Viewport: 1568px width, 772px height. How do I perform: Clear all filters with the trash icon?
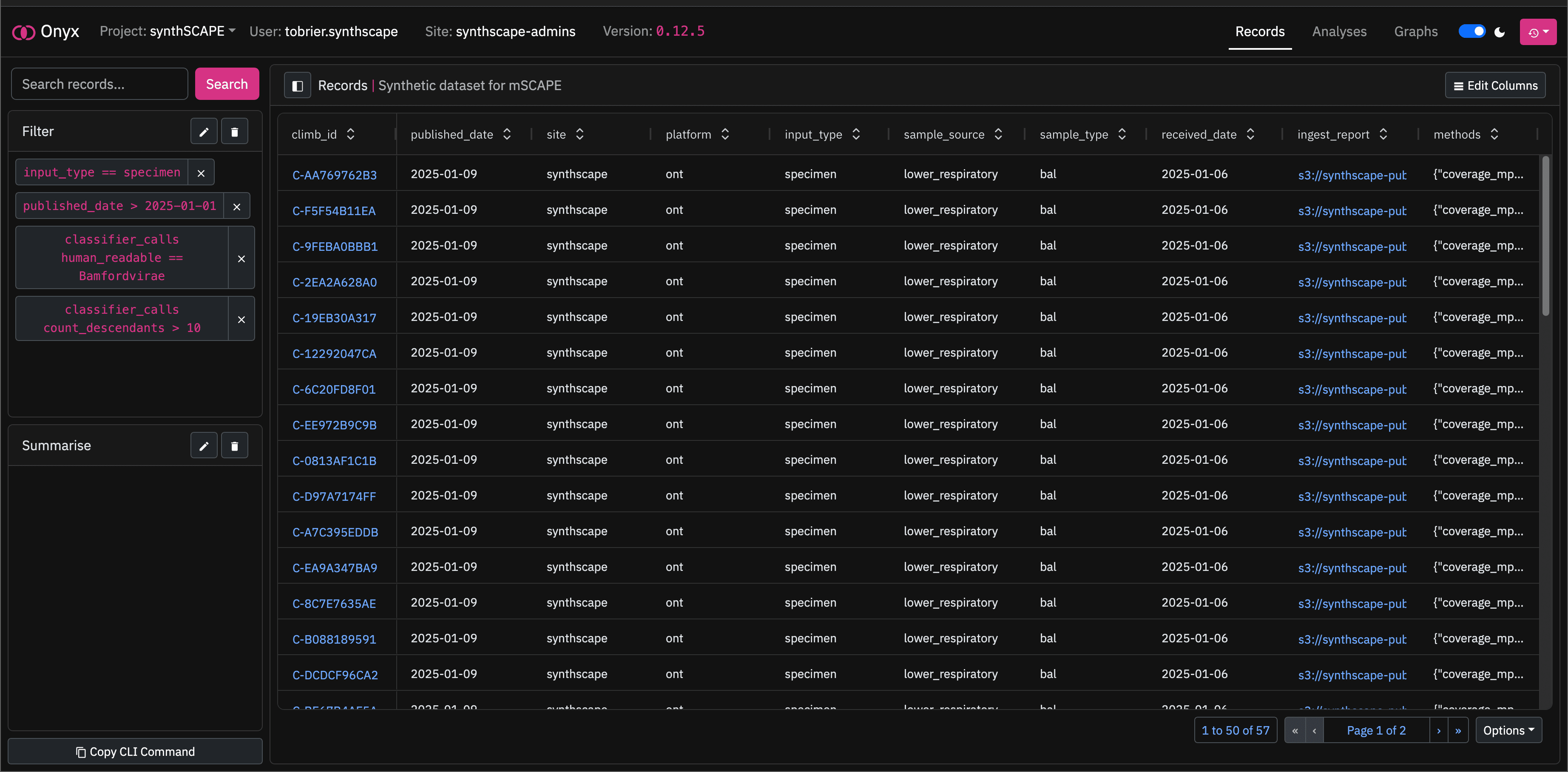tap(234, 131)
